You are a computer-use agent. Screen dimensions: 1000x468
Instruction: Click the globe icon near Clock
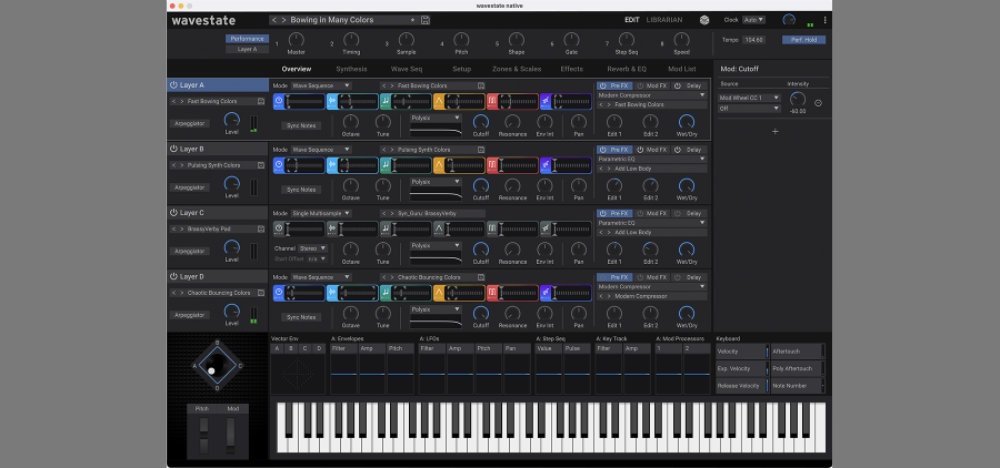pyautogui.click(x=704, y=20)
